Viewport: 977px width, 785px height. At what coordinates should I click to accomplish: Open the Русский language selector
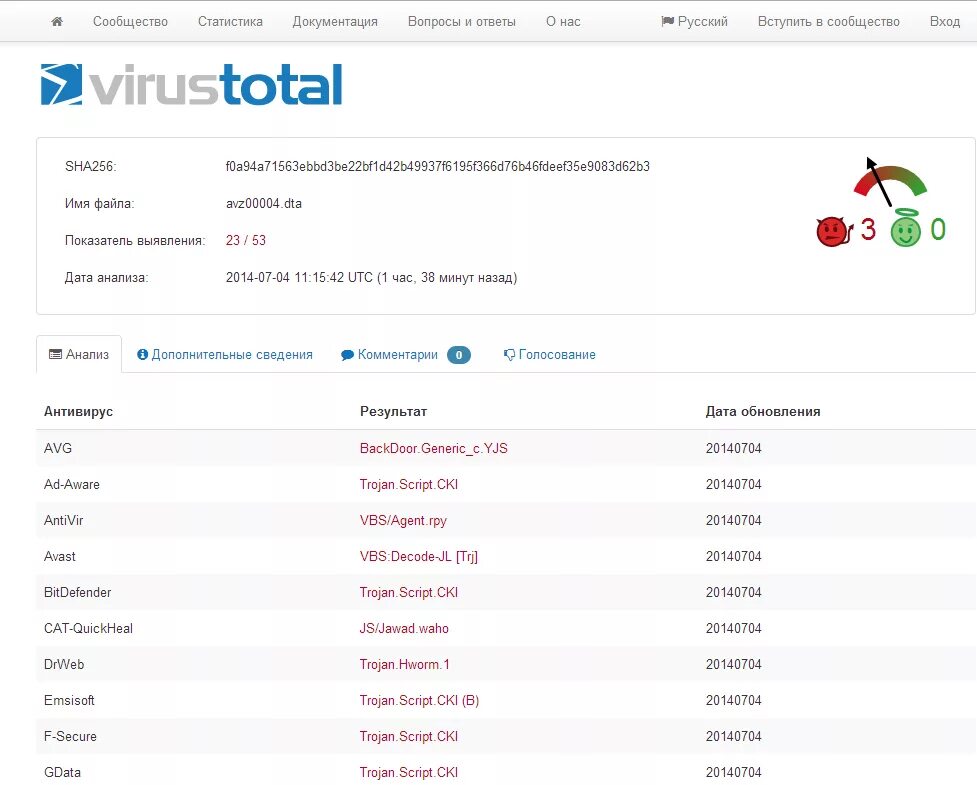[694, 21]
